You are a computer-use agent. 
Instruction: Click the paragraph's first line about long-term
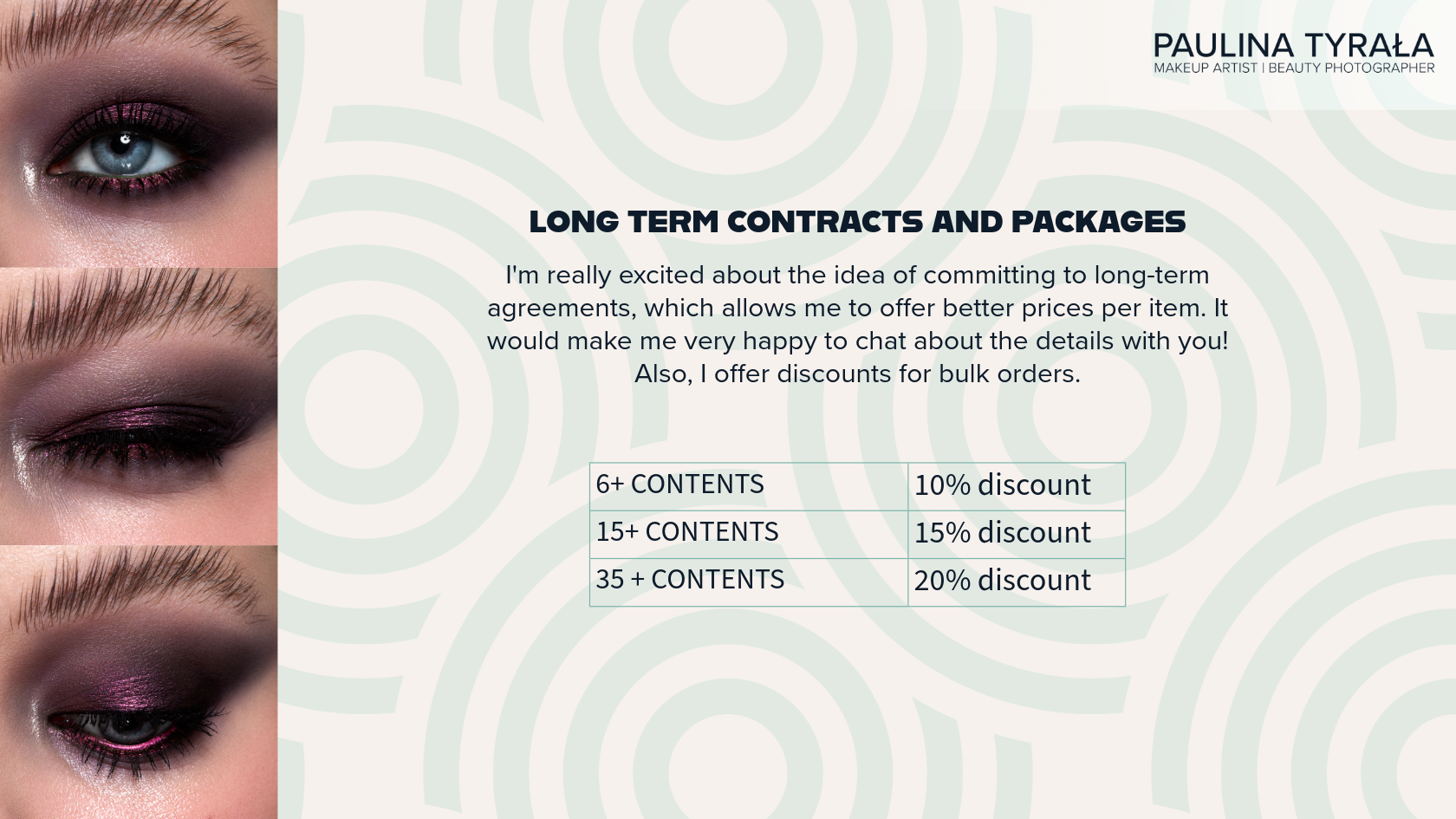pos(857,276)
